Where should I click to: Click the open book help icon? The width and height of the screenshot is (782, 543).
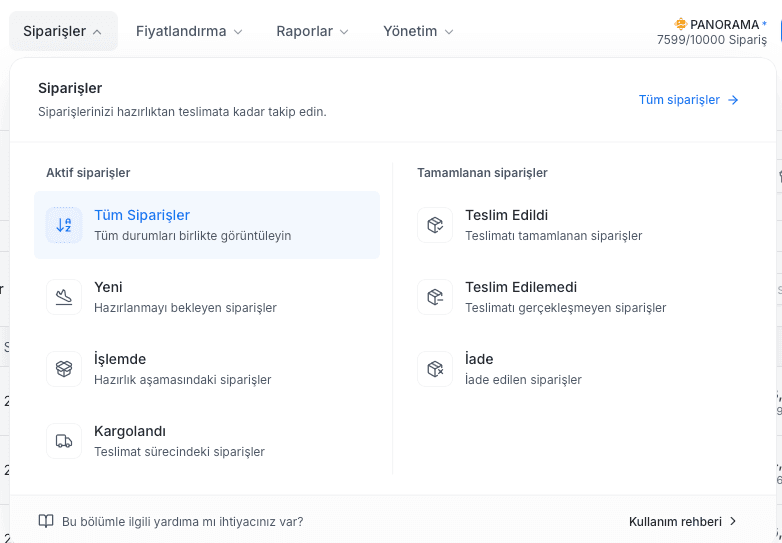tap(46, 522)
